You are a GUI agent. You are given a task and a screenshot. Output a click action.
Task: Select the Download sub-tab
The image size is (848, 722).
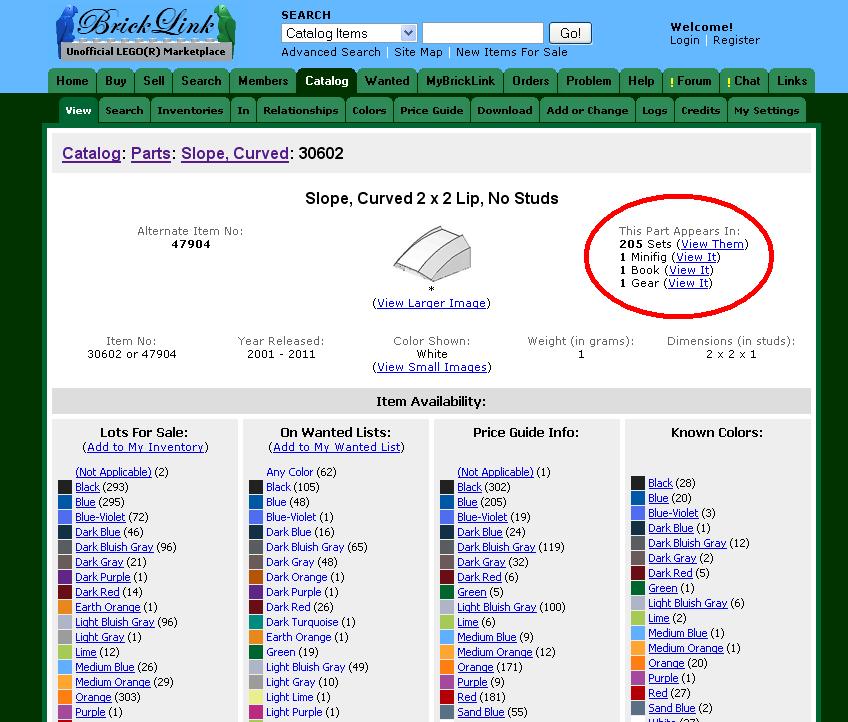(x=505, y=110)
